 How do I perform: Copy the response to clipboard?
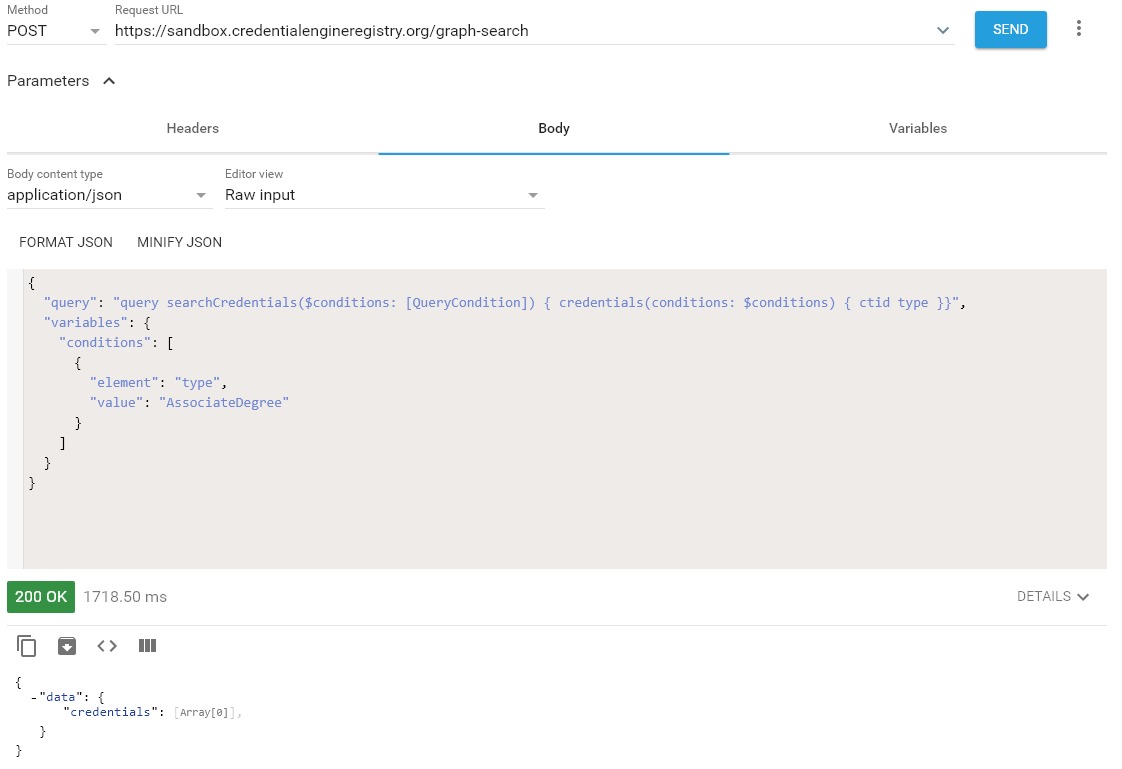[x=26, y=645]
